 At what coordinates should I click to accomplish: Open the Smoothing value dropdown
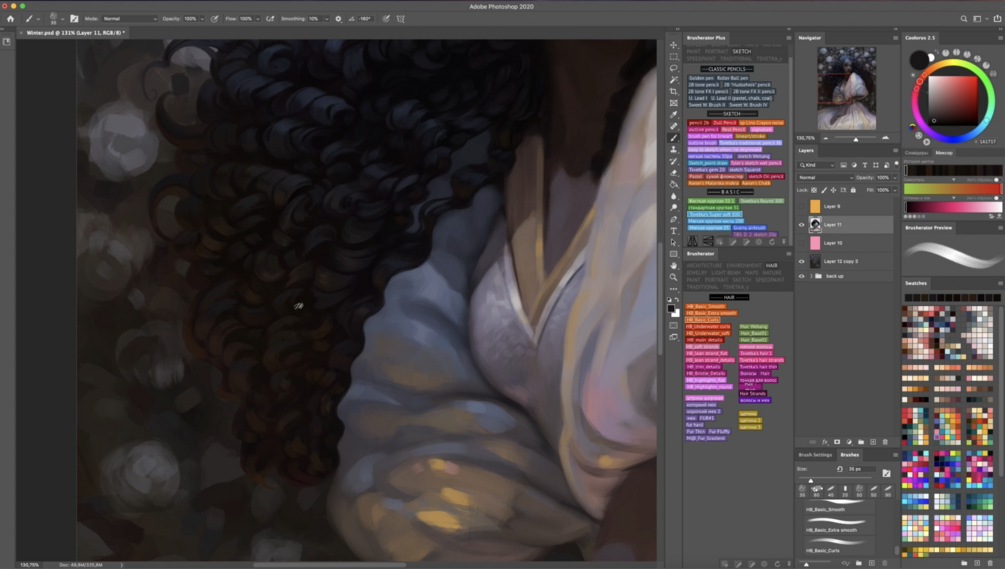326,19
